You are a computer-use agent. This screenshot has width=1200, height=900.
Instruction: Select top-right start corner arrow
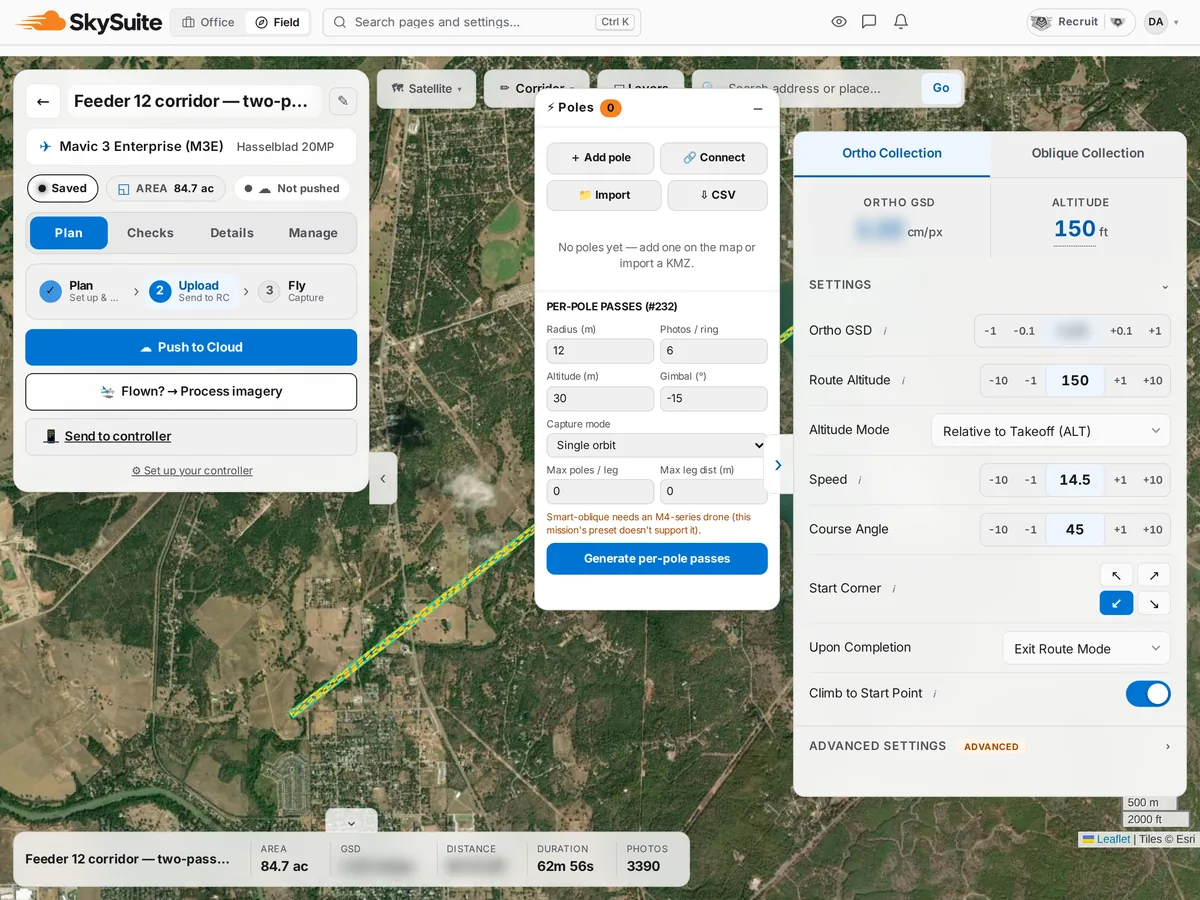click(x=1154, y=575)
